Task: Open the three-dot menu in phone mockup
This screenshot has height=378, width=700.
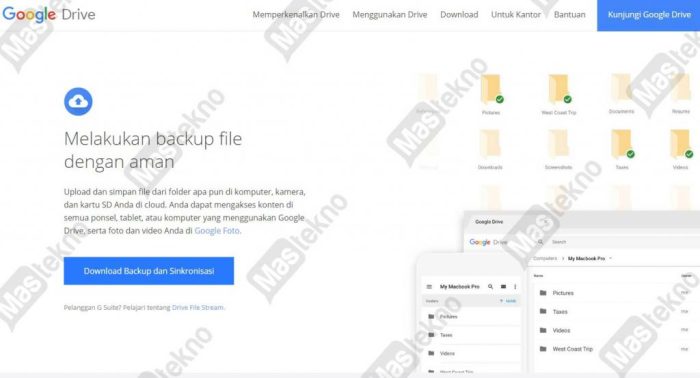Action: tap(515, 287)
